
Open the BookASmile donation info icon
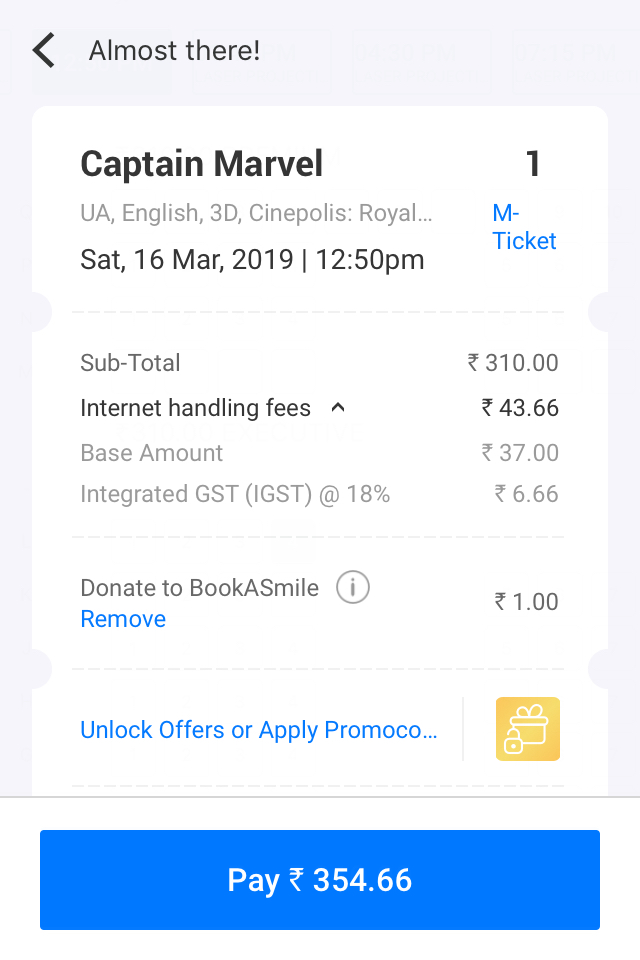coord(353,587)
